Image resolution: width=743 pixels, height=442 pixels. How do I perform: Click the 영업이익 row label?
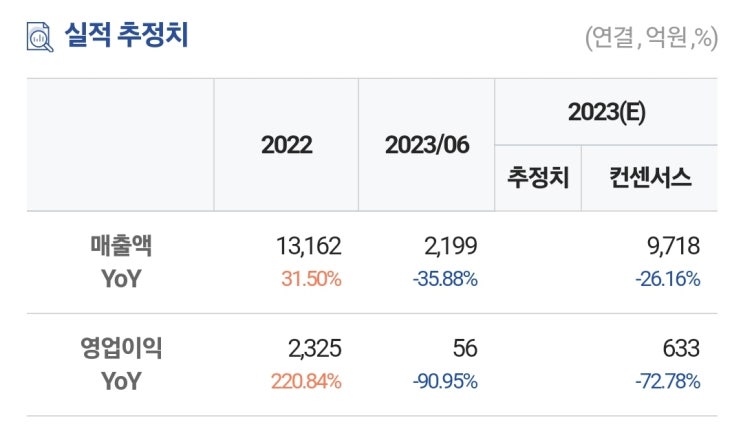point(121,348)
